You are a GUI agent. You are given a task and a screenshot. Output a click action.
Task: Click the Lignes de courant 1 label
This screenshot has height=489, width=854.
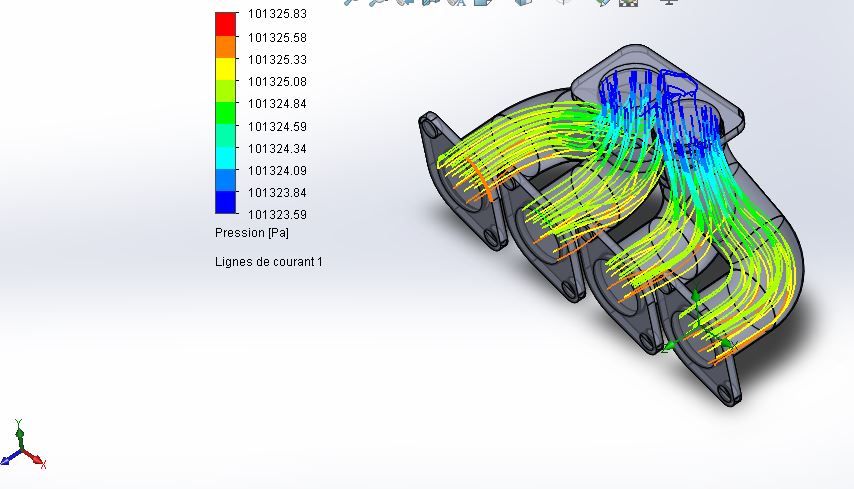tap(268, 262)
